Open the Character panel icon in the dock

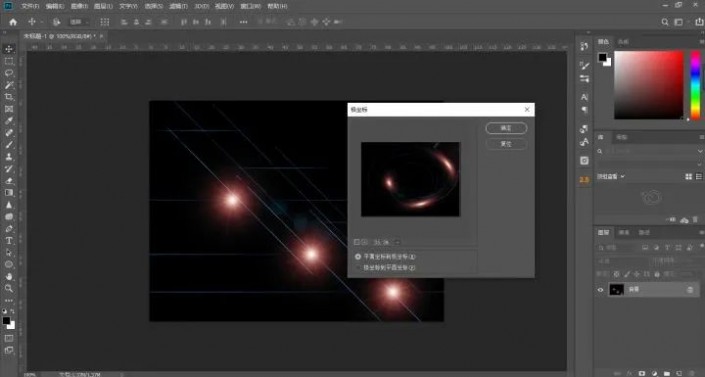point(584,97)
